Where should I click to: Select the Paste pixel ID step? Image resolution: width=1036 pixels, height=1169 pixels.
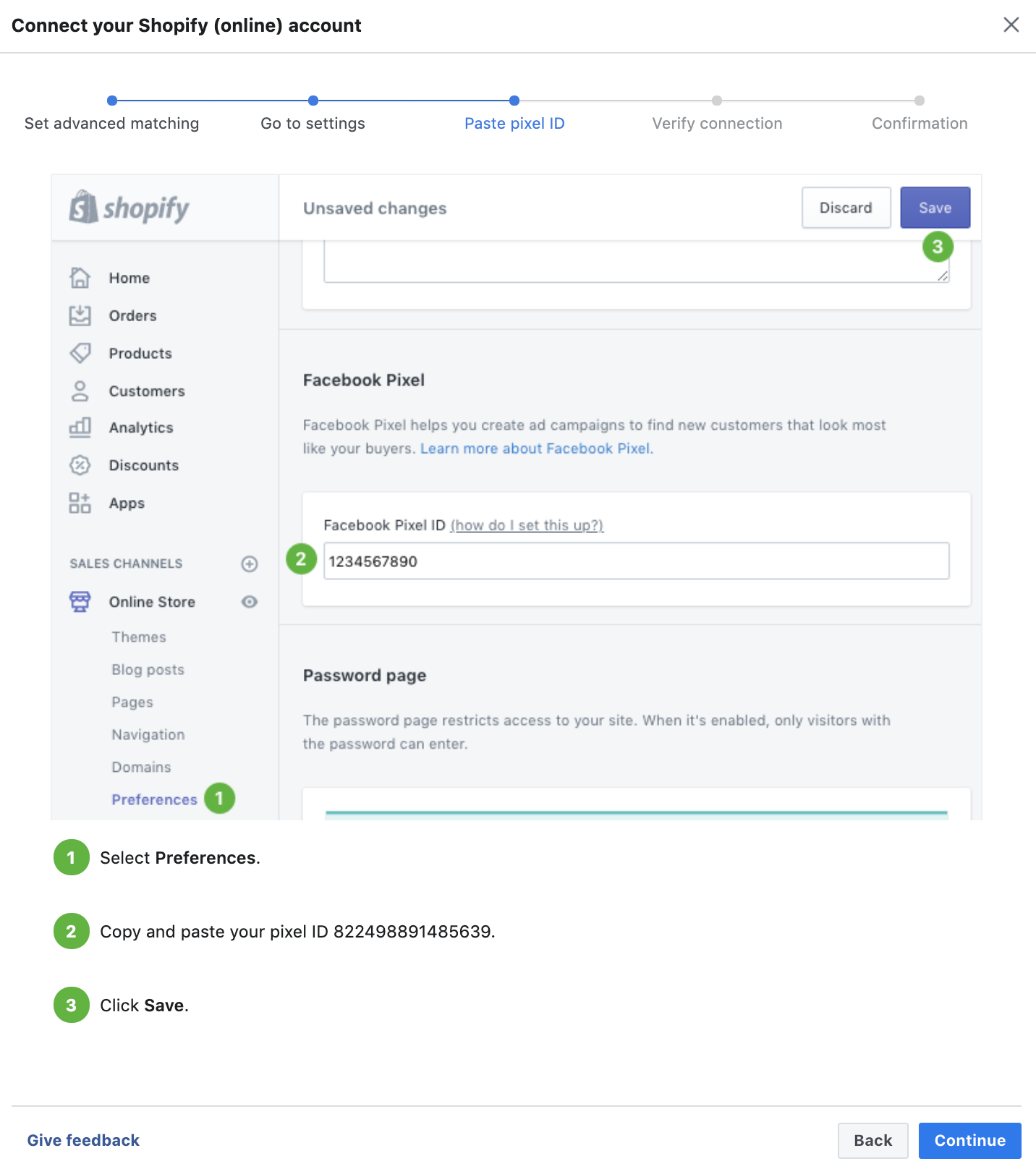tap(514, 124)
